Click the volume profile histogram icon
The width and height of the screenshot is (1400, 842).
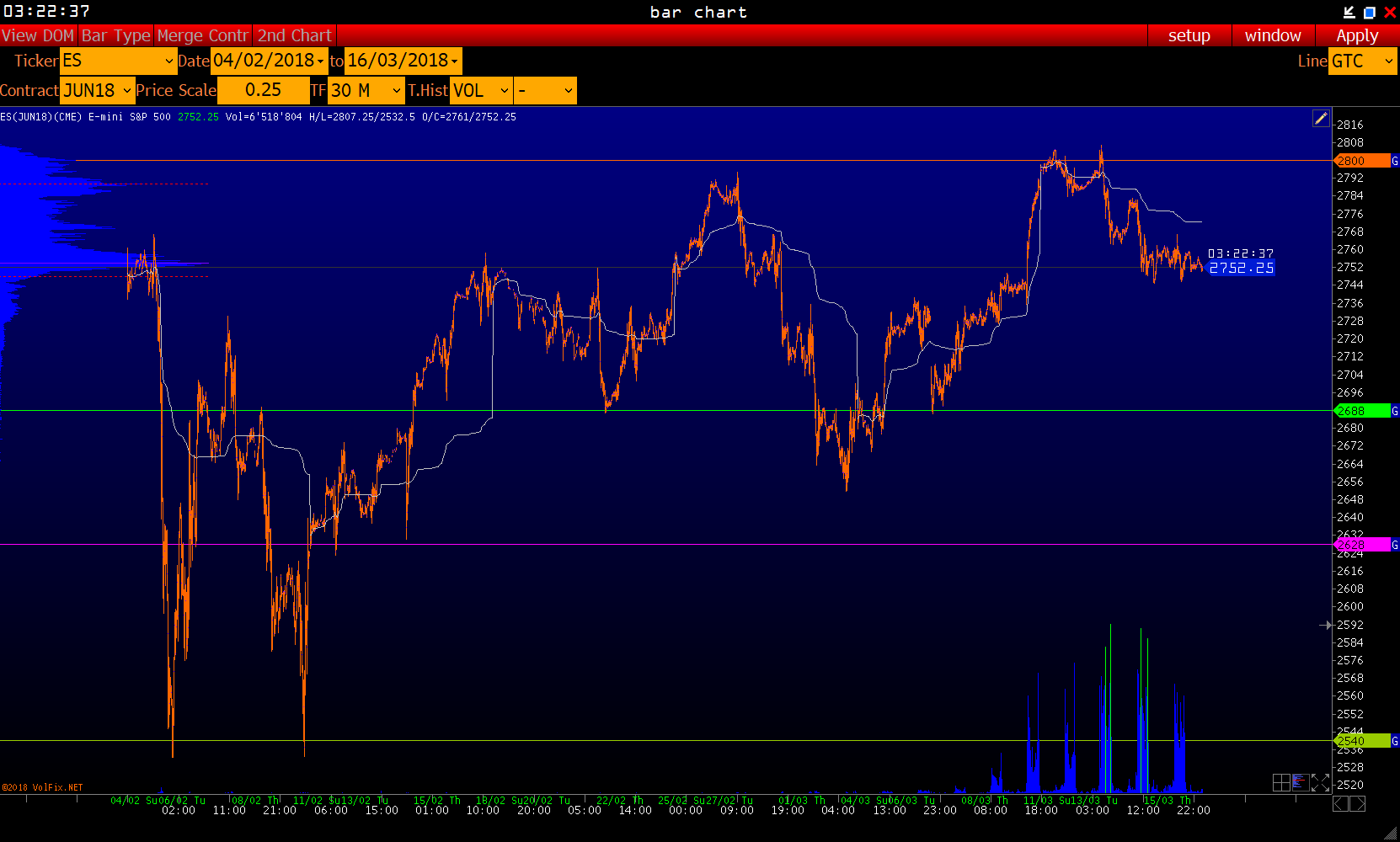[1300, 783]
